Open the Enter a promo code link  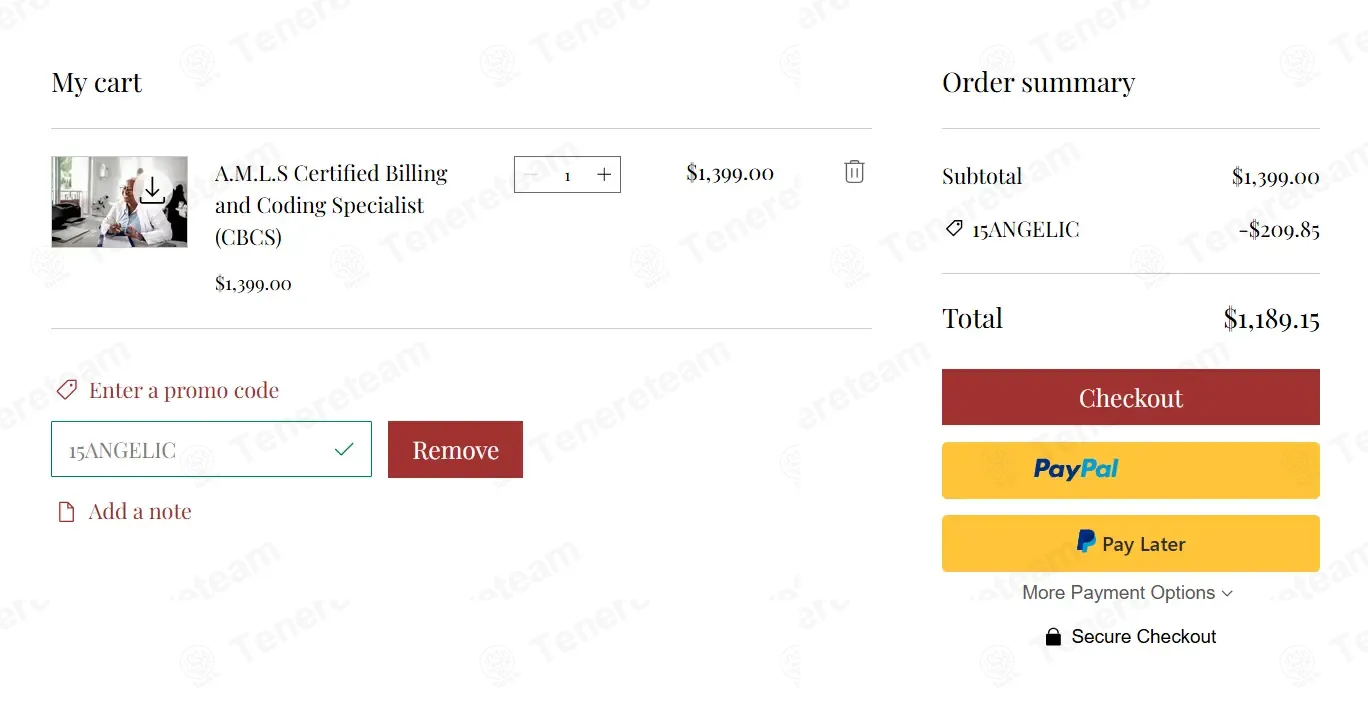click(184, 390)
